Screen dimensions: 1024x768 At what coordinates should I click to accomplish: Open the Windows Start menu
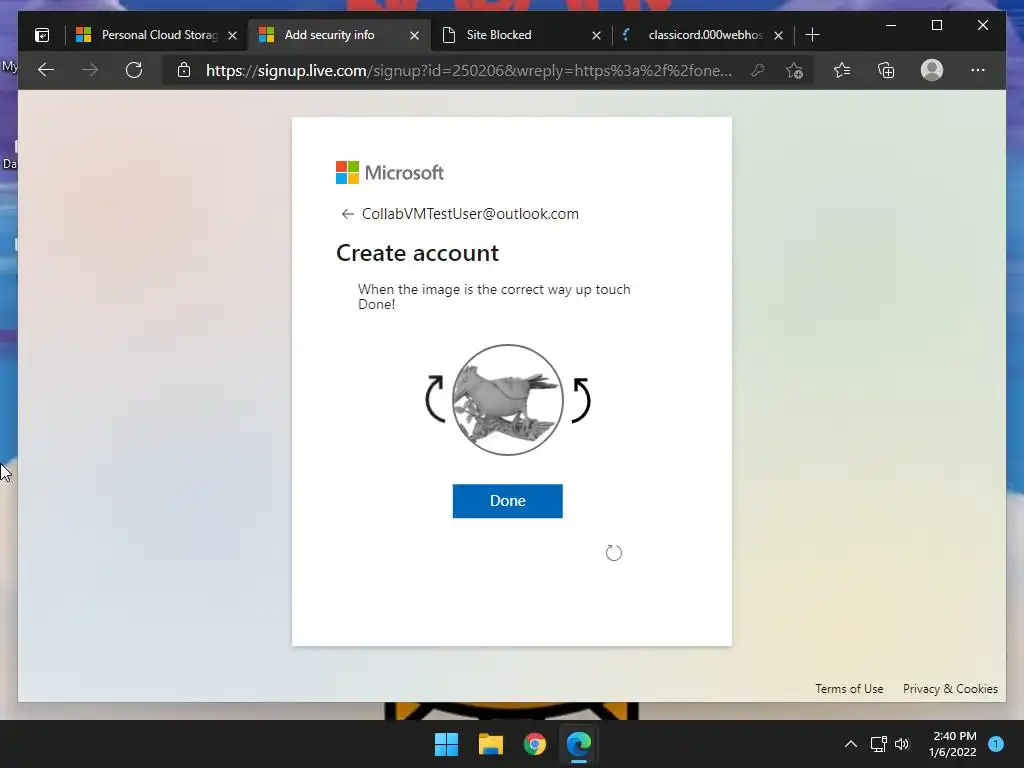tap(447, 744)
